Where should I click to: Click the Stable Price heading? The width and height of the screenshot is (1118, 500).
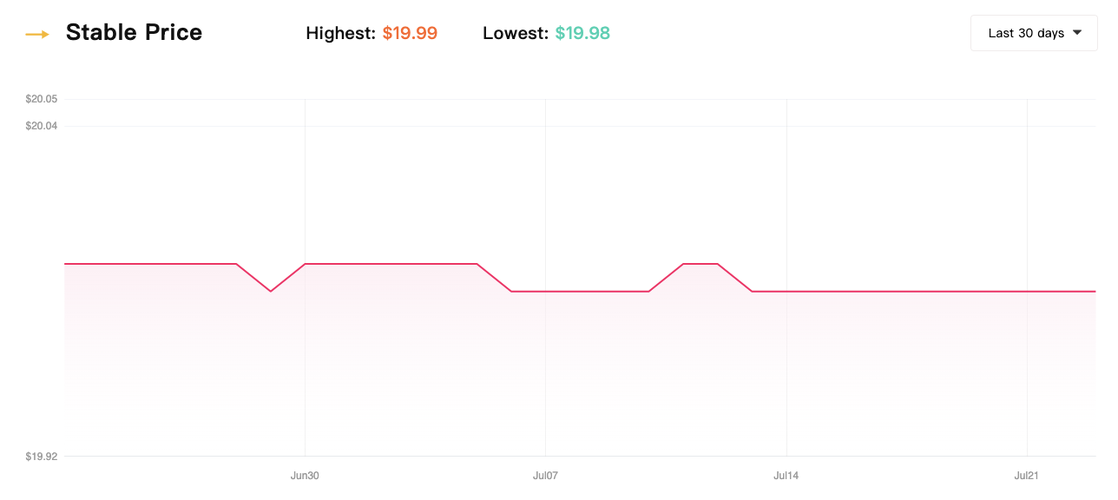tap(134, 33)
